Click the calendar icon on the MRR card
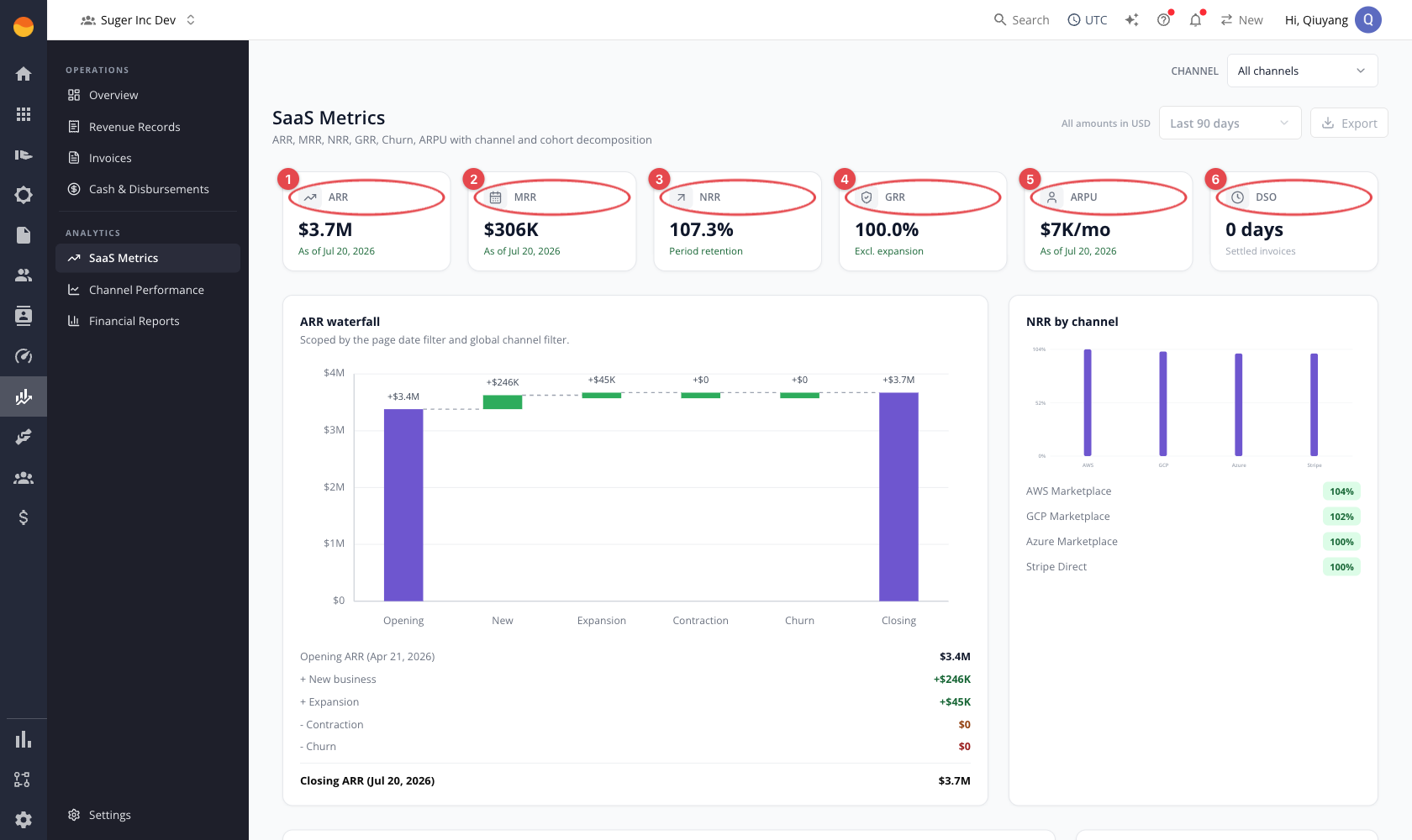Screen dimensions: 1412x840 pos(496,197)
